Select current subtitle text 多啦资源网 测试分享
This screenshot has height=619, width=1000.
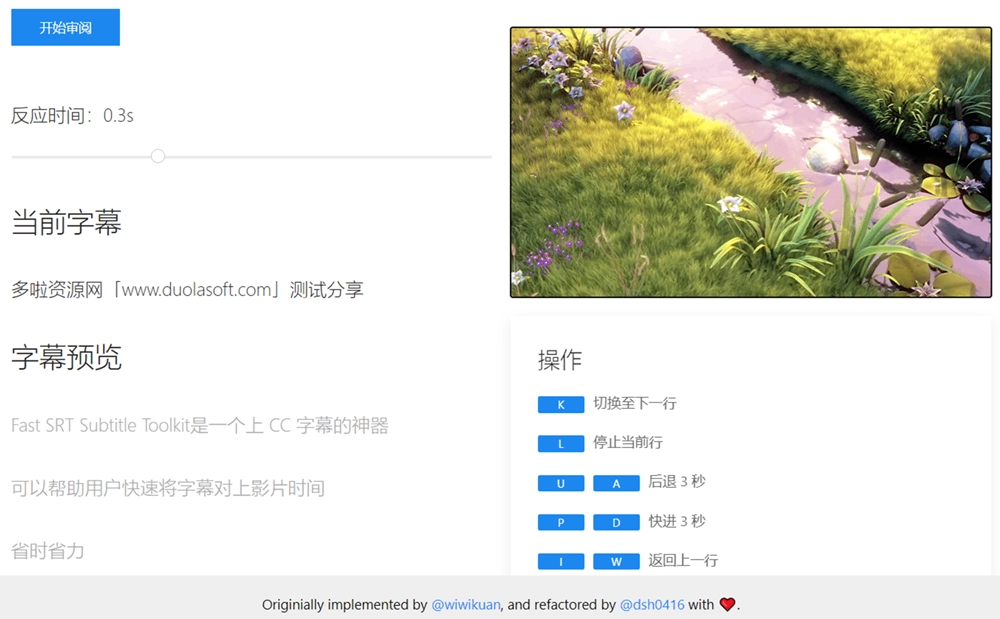(188, 290)
